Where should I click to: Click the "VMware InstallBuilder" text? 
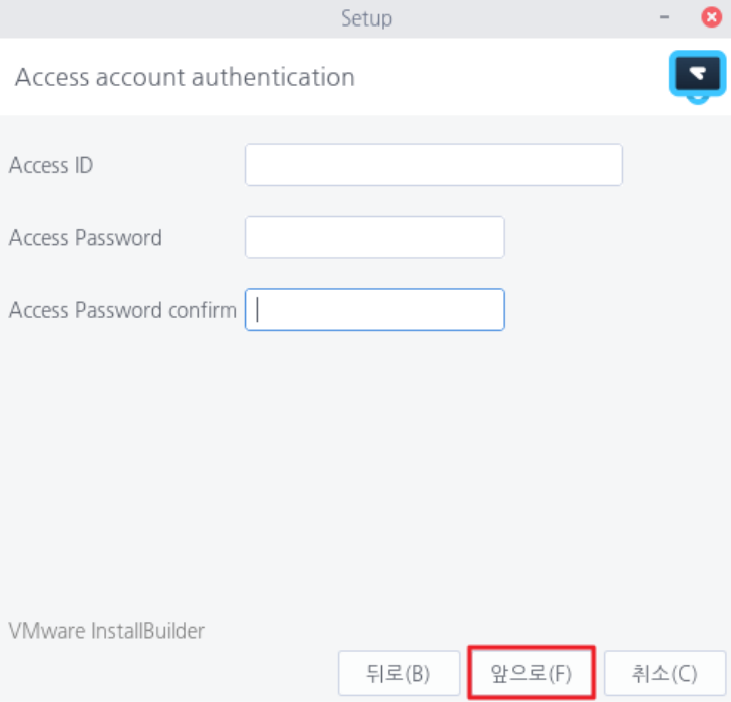click(x=107, y=631)
